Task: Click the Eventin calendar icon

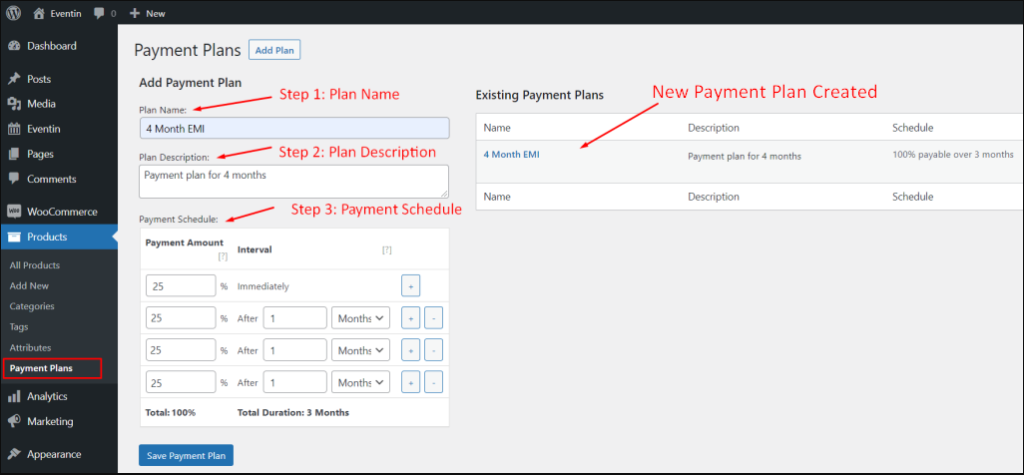Action: pos(14,129)
